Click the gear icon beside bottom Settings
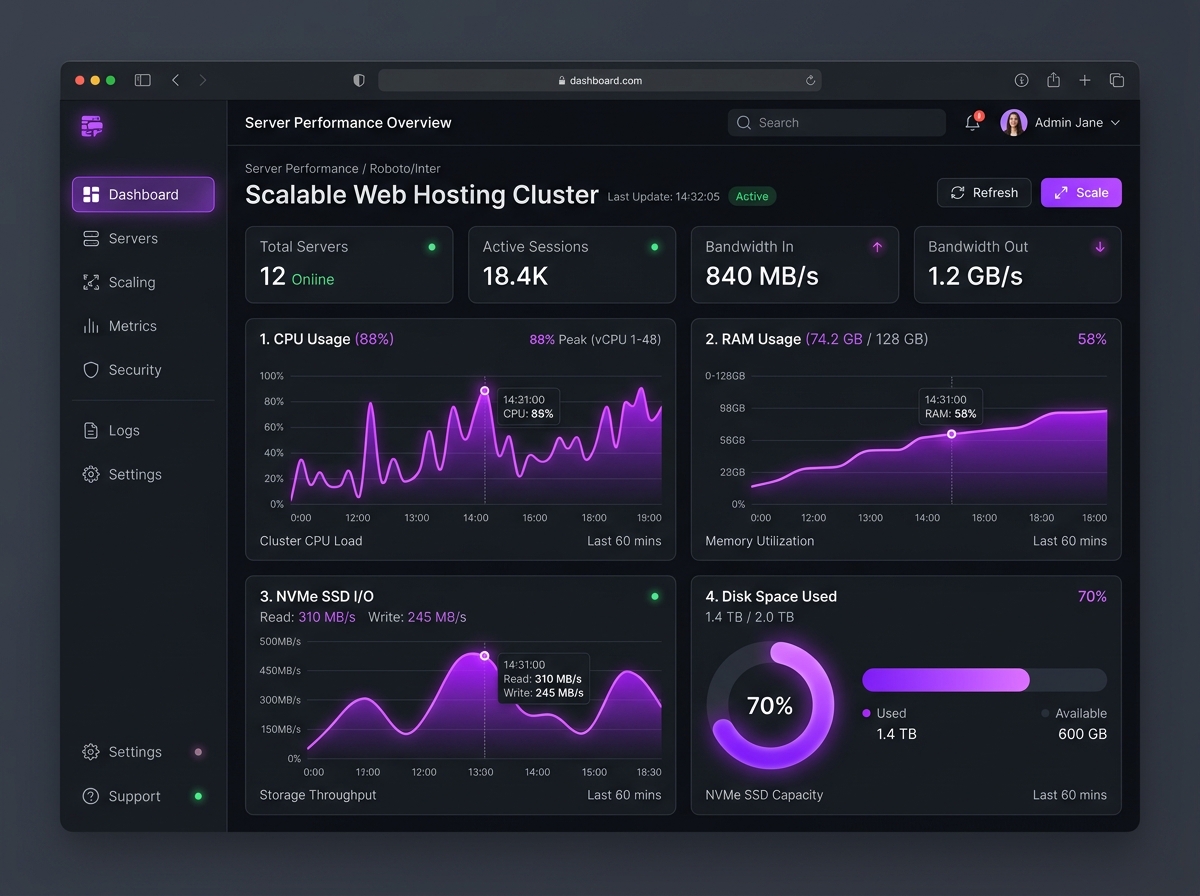This screenshot has height=896, width=1200. (x=91, y=752)
